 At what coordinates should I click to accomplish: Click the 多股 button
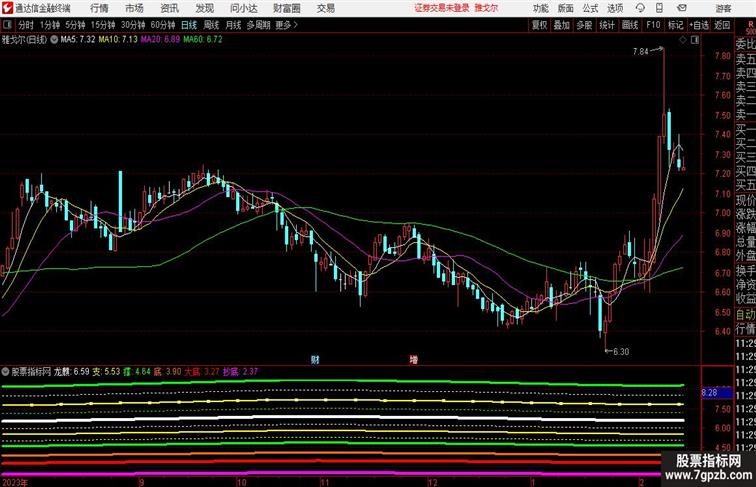[x=584, y=25]
